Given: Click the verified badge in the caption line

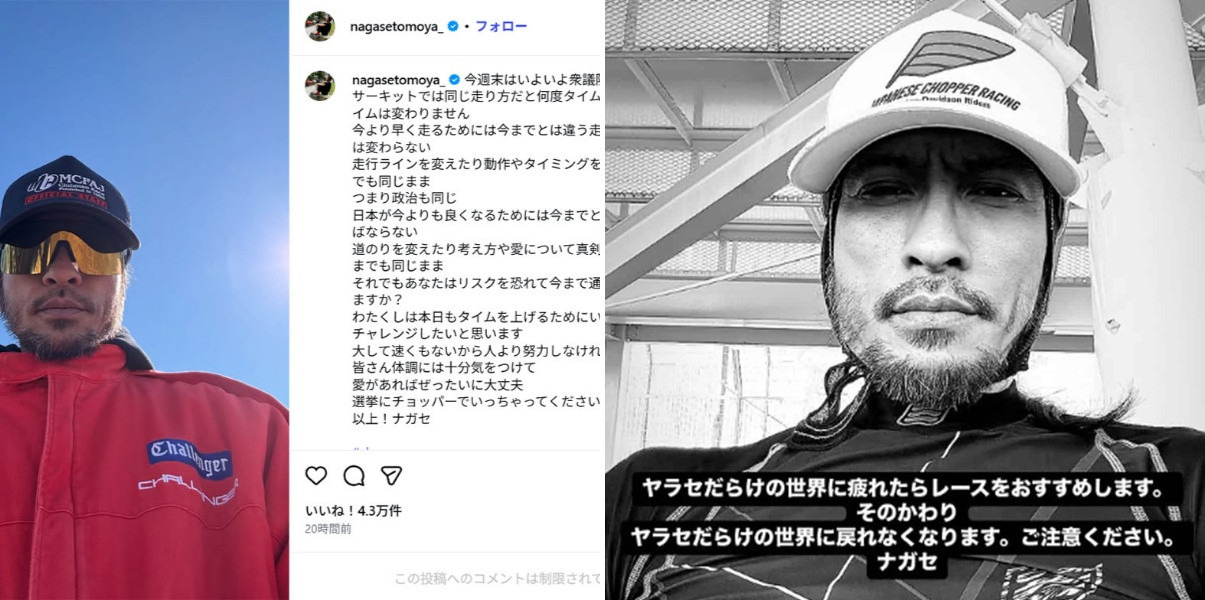Looking at the screenshot, I should coord(454,79).
